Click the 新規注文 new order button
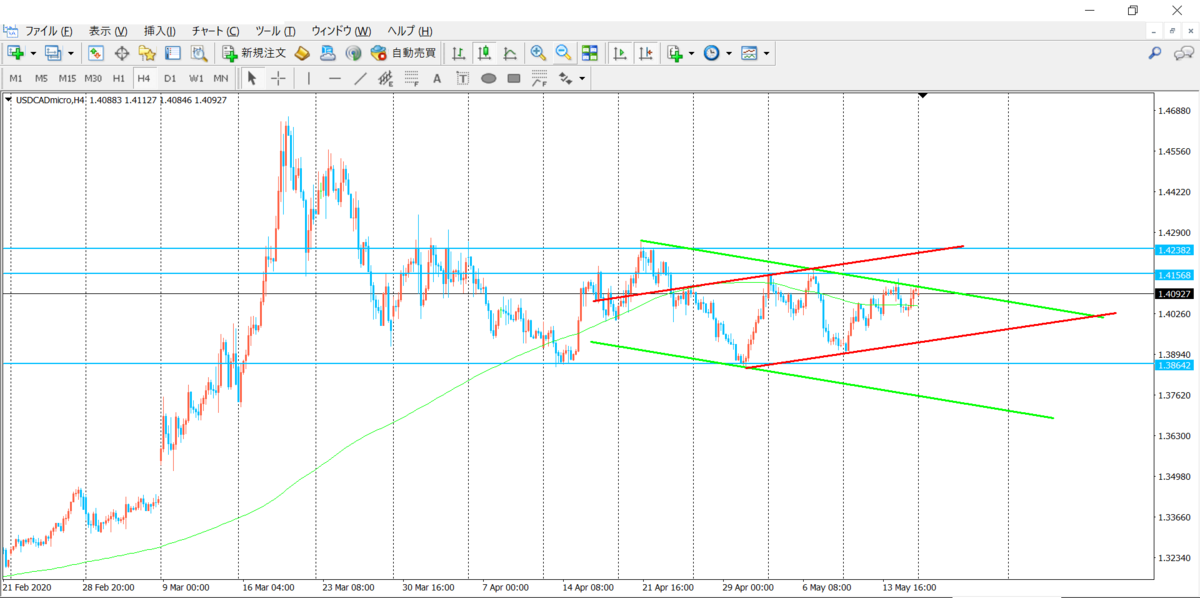Screen dimensions: 1200x598 [254, 53]
